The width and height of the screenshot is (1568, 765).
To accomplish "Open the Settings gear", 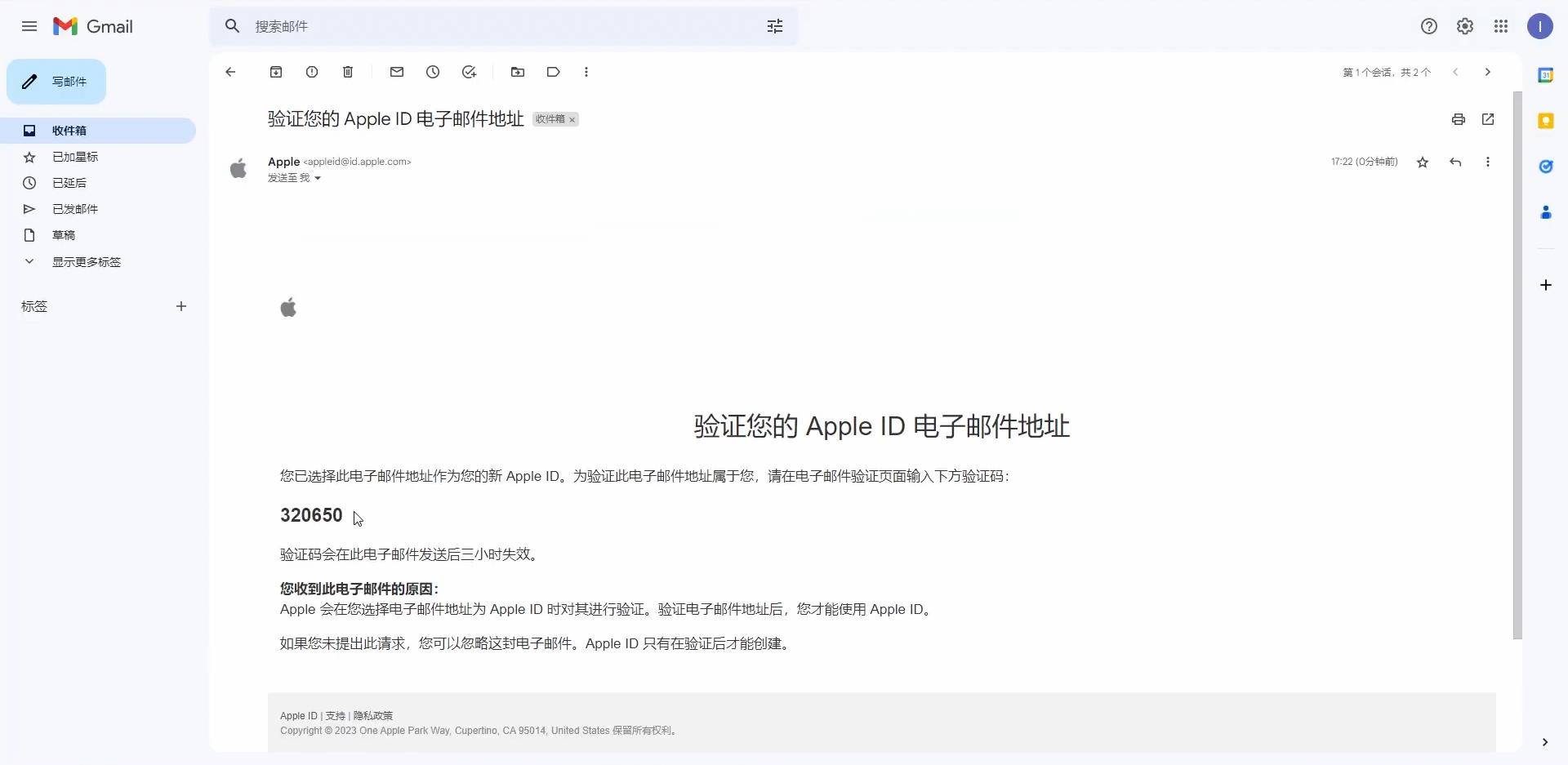I will (1464, 26).
